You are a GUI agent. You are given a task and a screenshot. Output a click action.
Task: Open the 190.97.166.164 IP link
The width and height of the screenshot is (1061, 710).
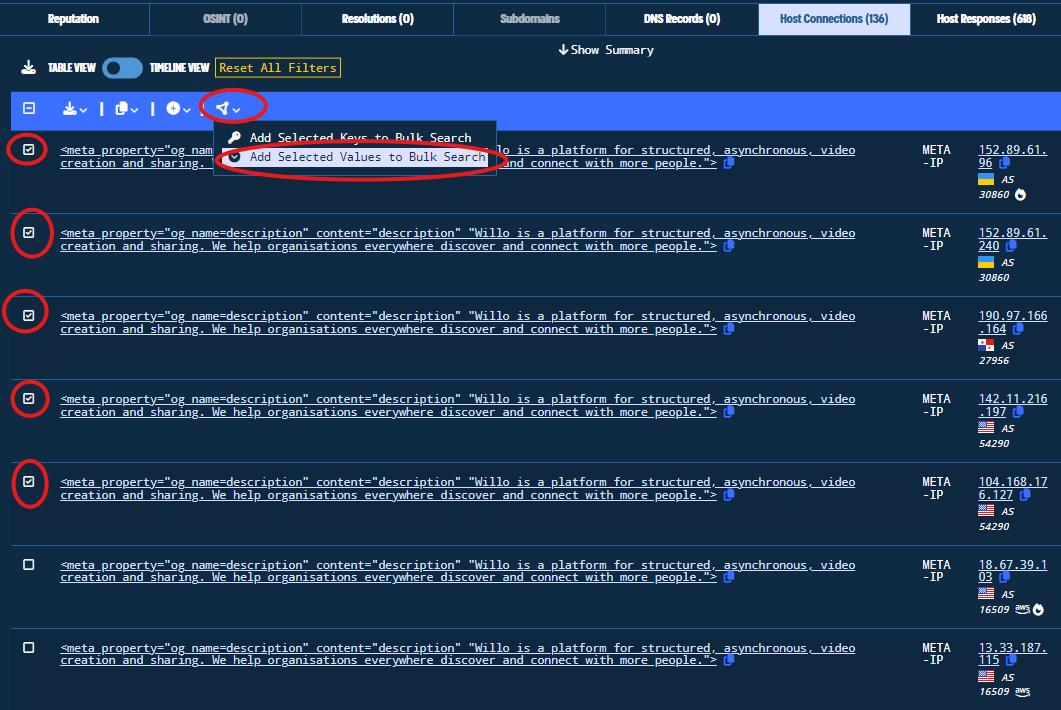(1012, 322)
